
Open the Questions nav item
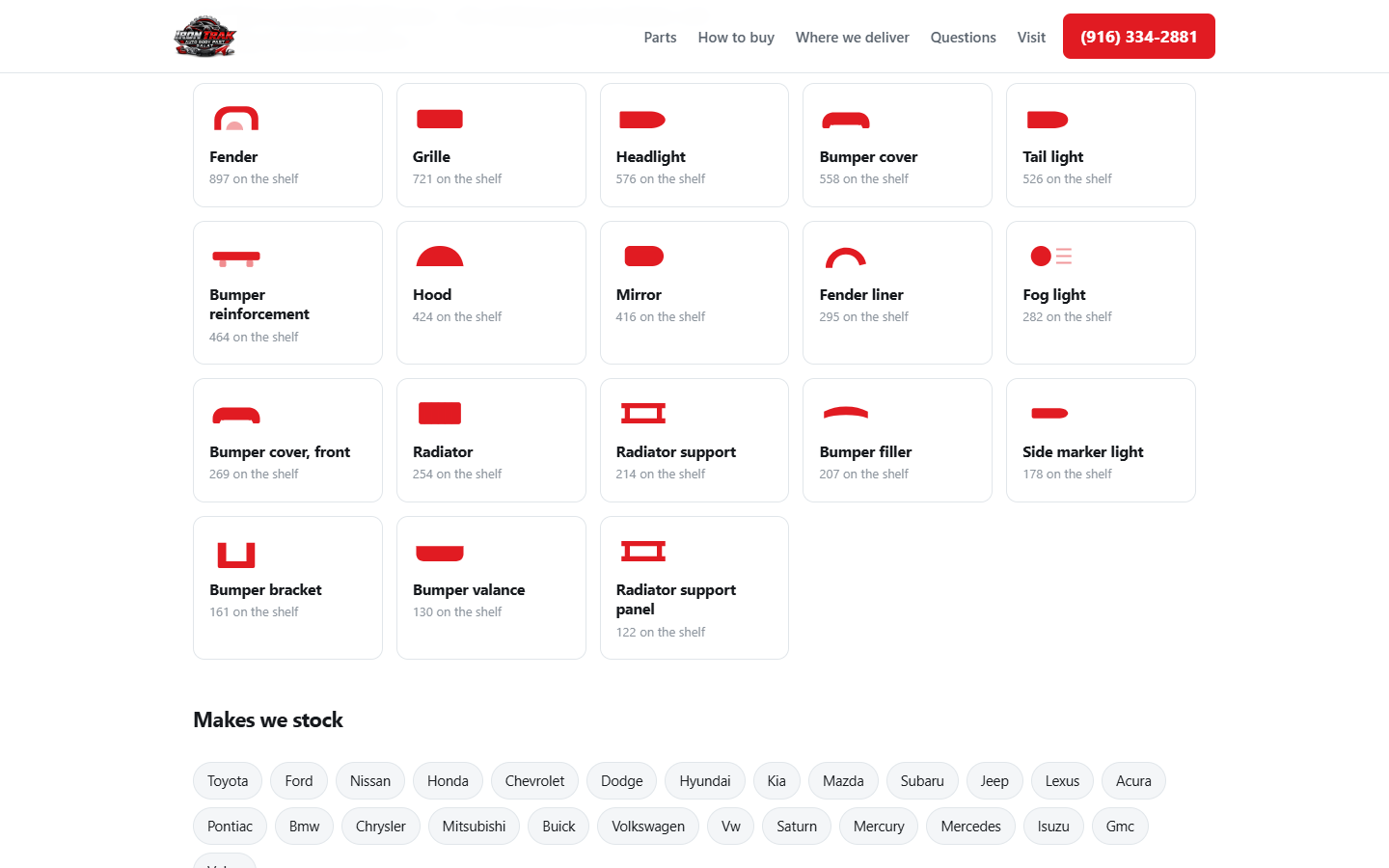[963, 38]
